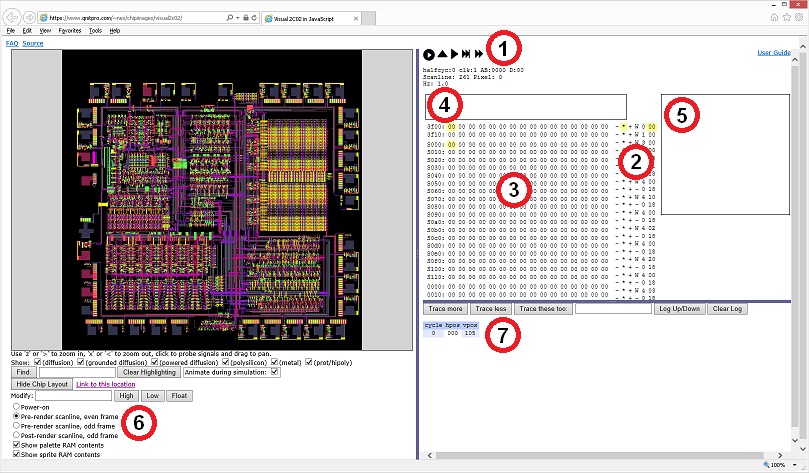The height and width of the screenshot is (473, 809).
Task: Open Favorites star icon
Action: point(786,17)
